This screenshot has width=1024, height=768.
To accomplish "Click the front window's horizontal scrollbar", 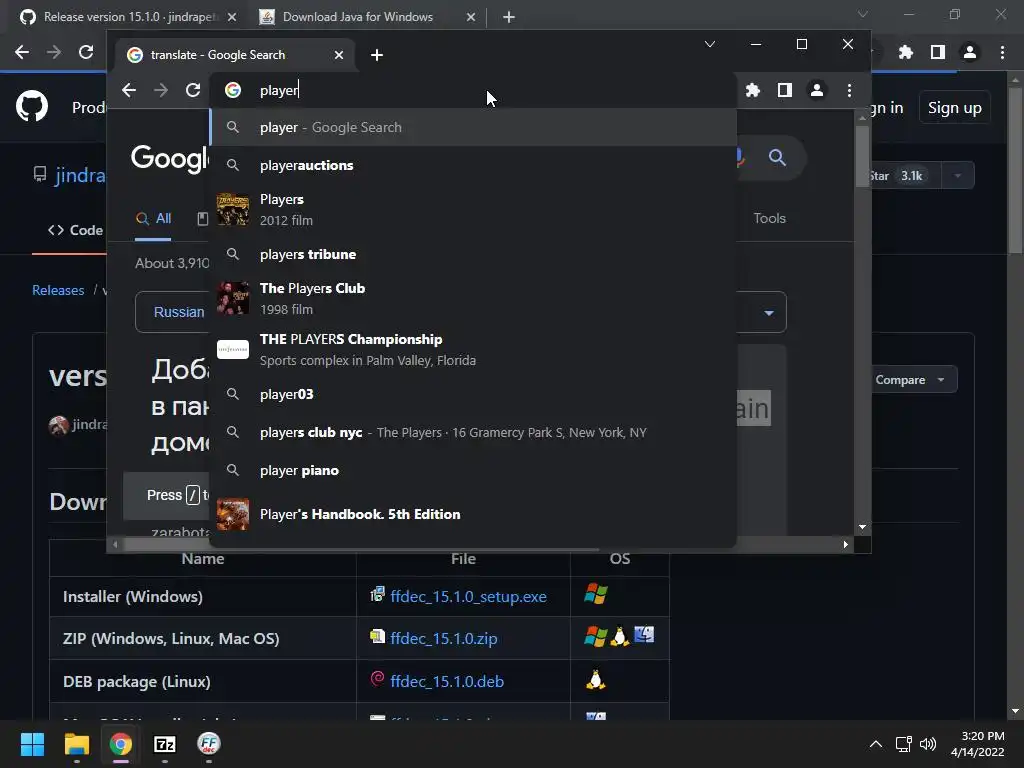I will coord(480,544).
